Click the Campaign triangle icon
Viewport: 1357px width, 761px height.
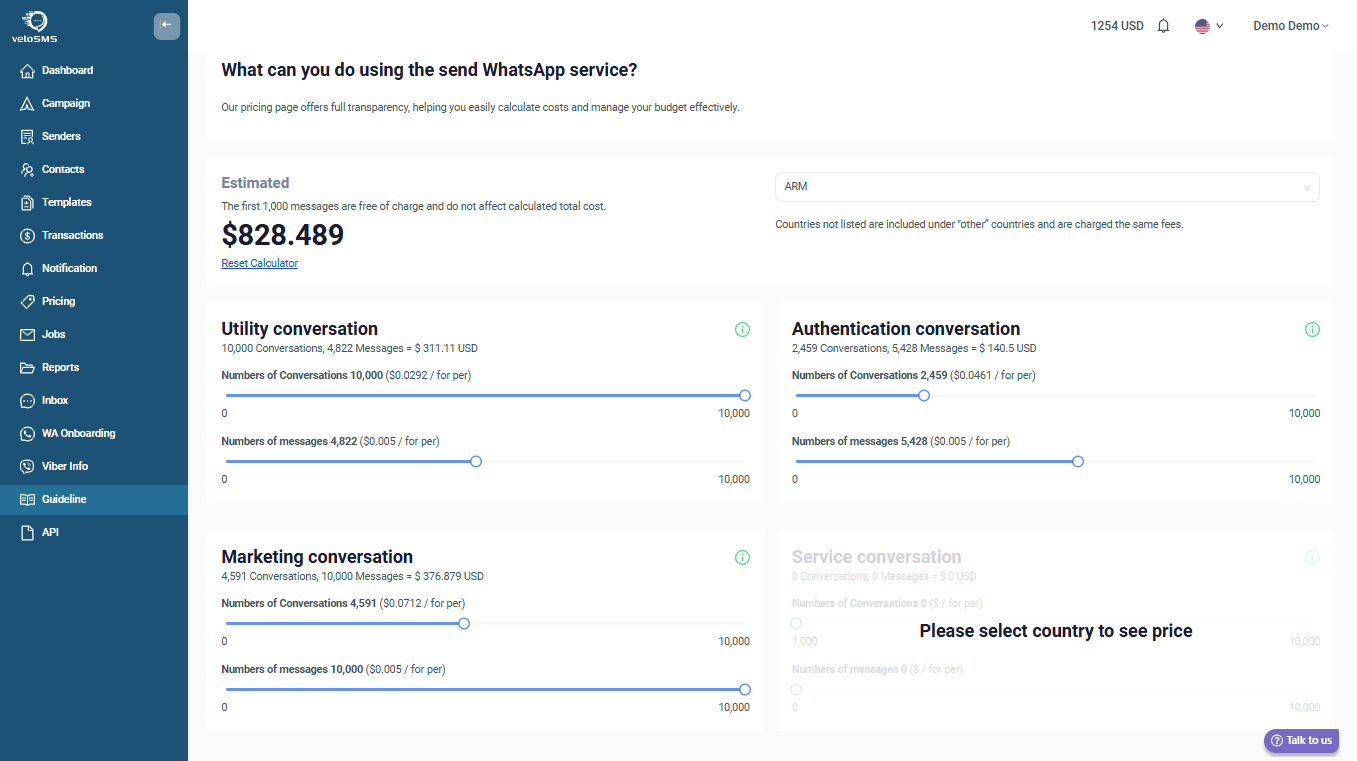pyautogui.click(x=27, y=104)
